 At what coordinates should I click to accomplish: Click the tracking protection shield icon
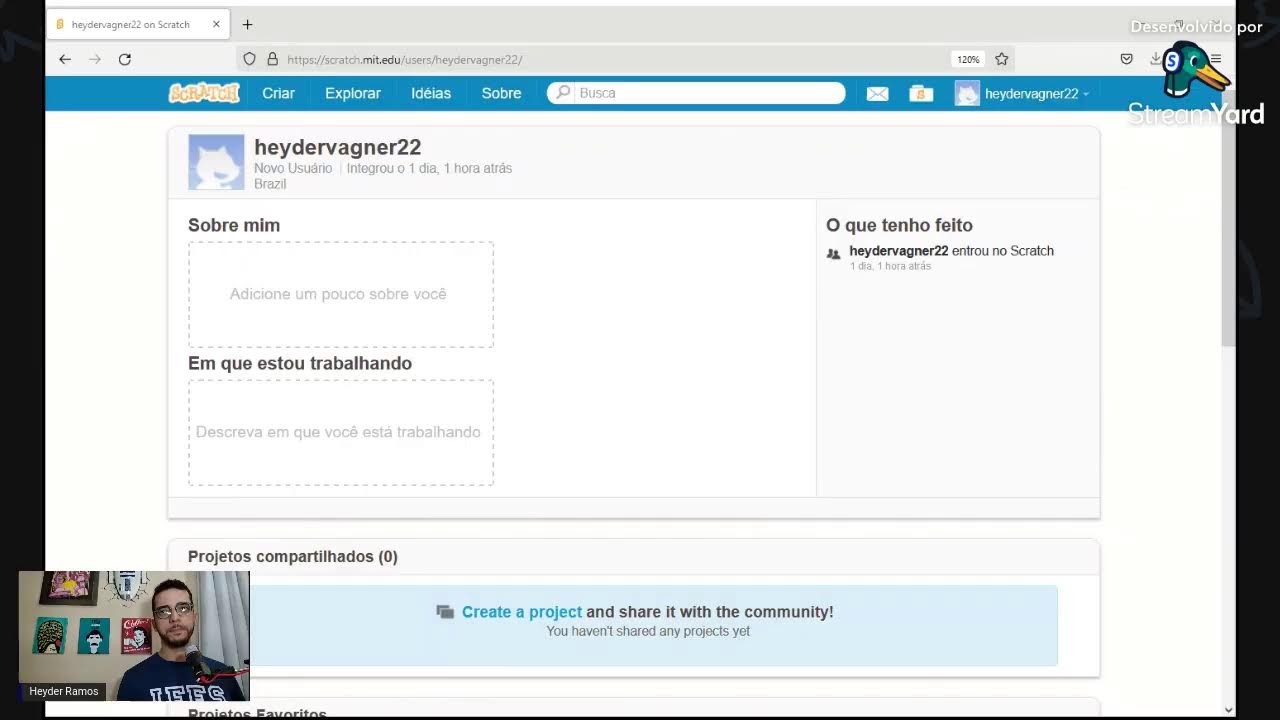pyautogui.click(x=250, y=59)
